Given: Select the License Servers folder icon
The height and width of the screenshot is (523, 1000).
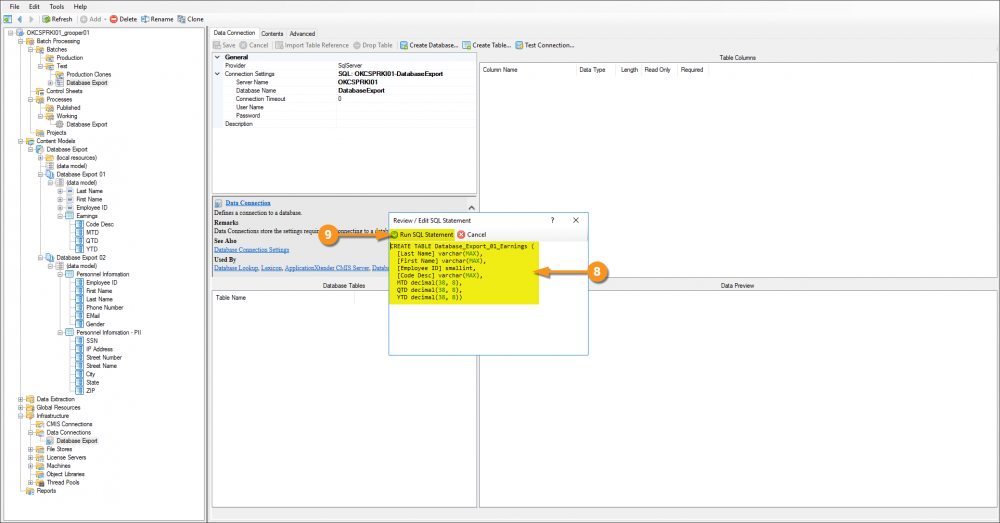Looking at the screenshot, I should [x=40, y=457].
